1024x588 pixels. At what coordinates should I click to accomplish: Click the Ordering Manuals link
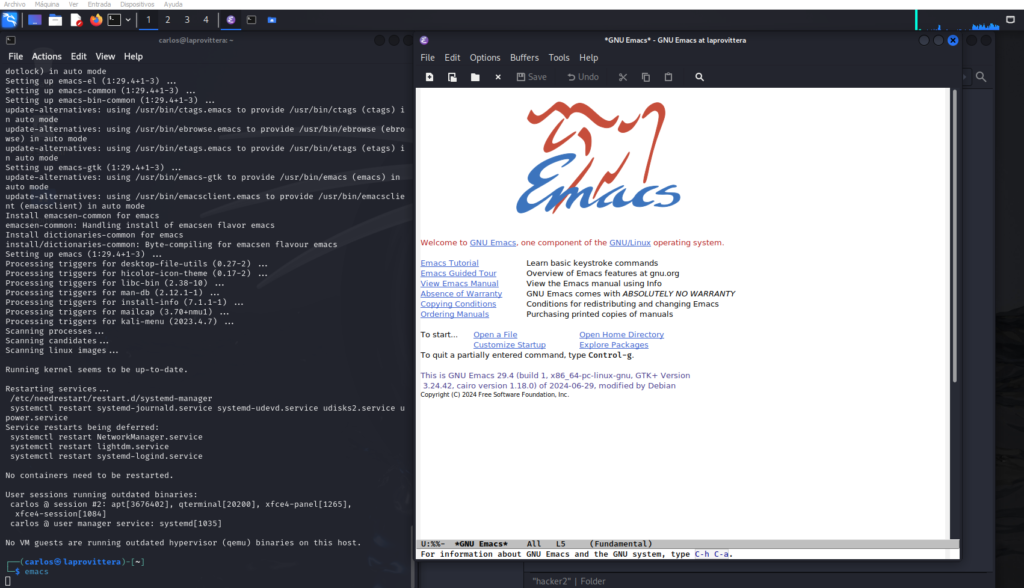(x=455, y=314)
